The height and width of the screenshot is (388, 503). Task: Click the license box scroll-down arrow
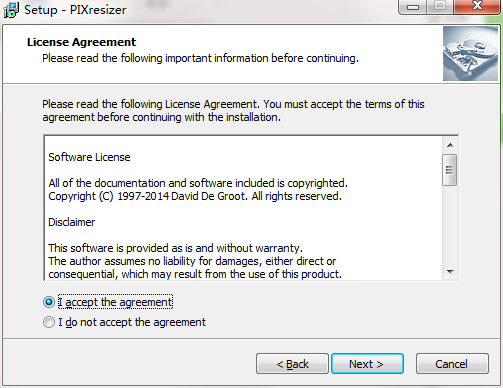click(x=450, y=272)
